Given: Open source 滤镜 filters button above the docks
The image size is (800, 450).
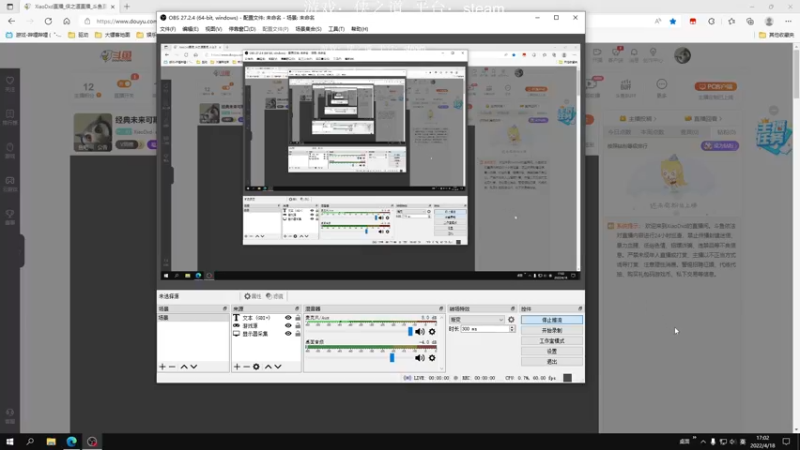Looking at the screenshot, I should tap(274, 296).
